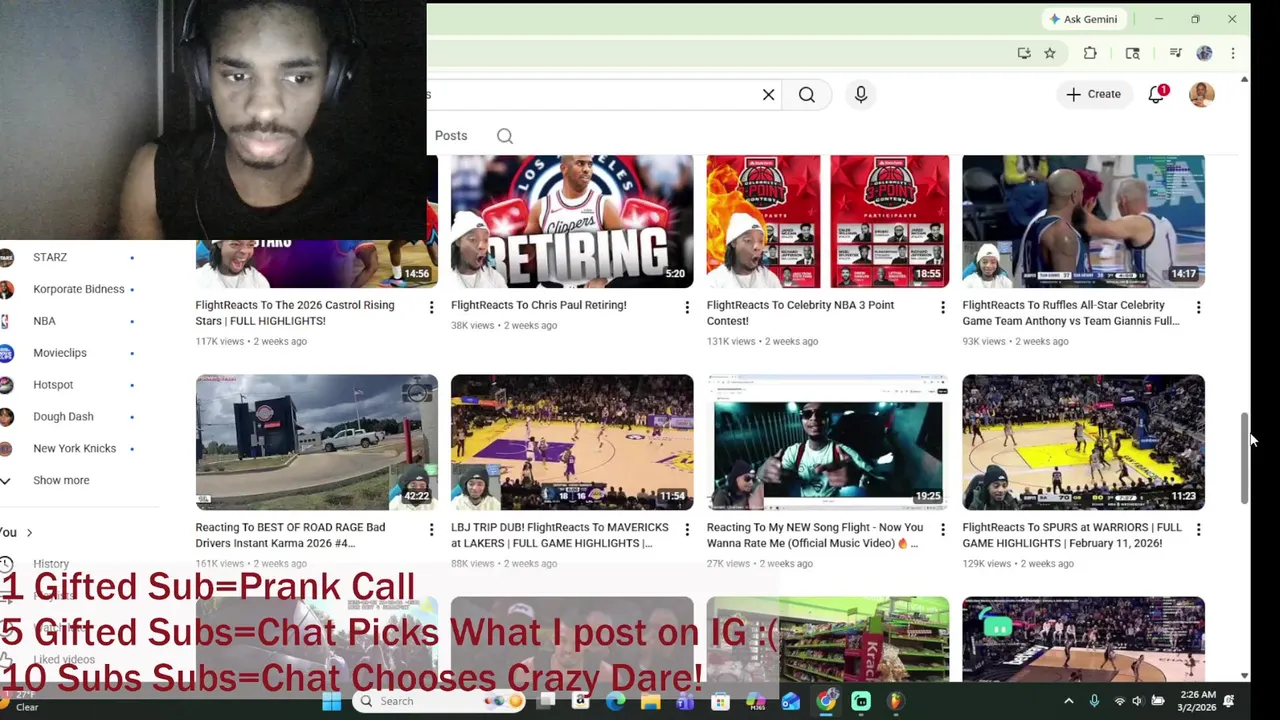1280x720 pixels.
Task: Switch to Google Chrome taskbar icon
Action: (x=826, y=701)
